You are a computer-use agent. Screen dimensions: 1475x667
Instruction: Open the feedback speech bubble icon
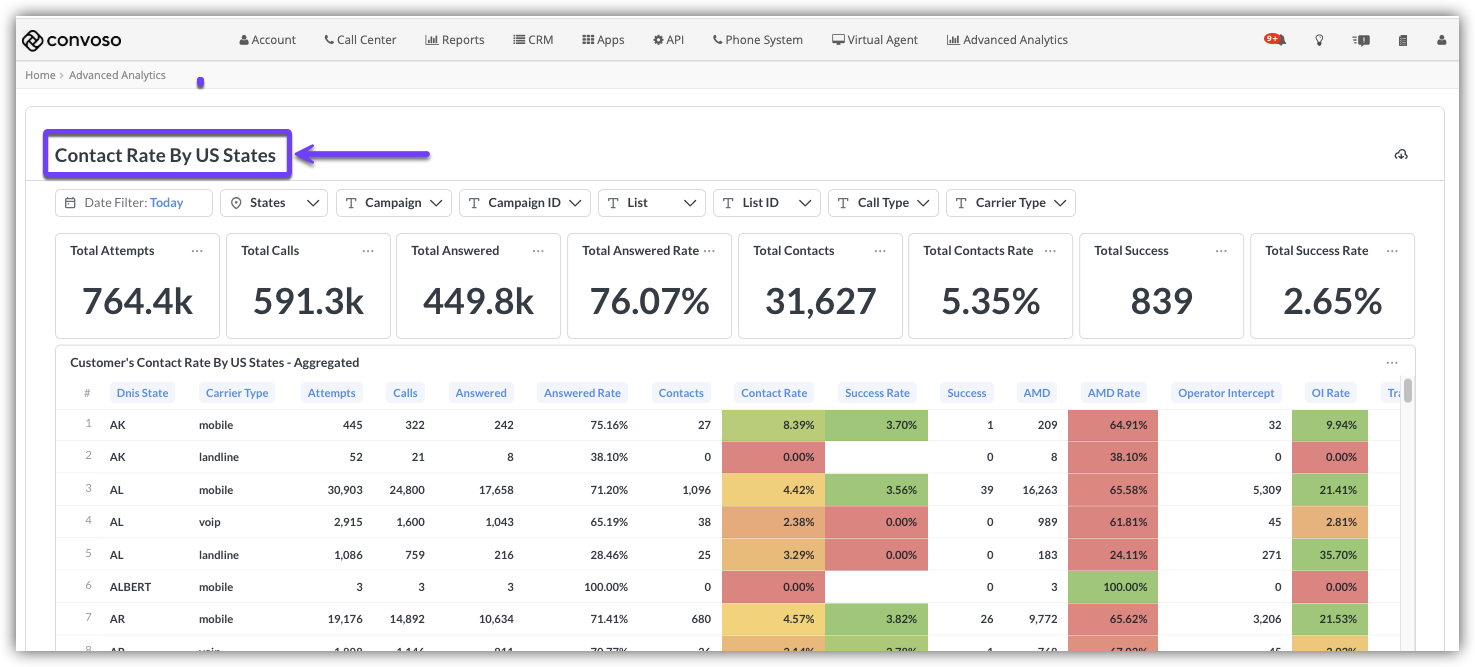pos(1361,40)
